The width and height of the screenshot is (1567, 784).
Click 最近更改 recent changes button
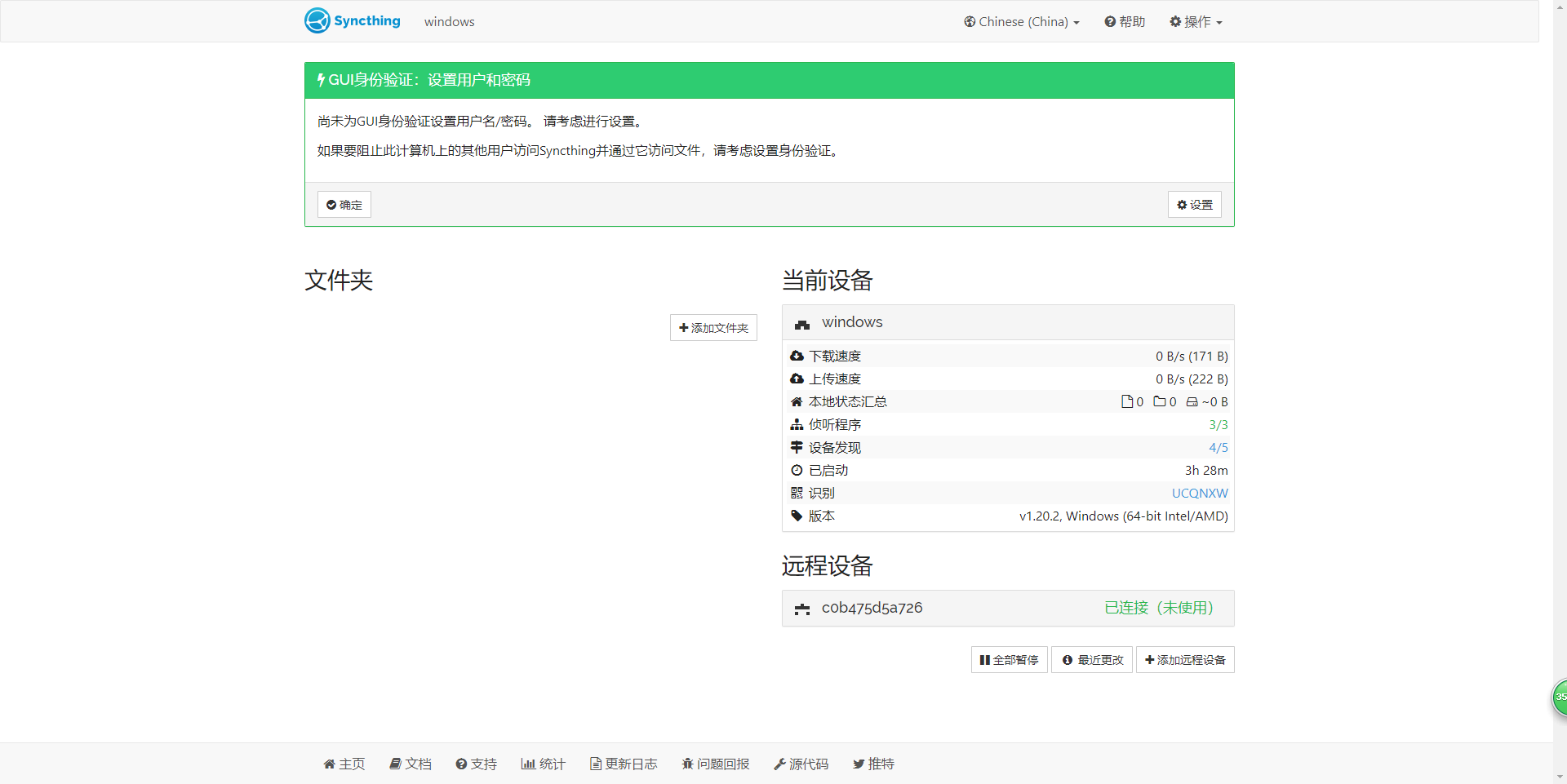click(1092, 660)
